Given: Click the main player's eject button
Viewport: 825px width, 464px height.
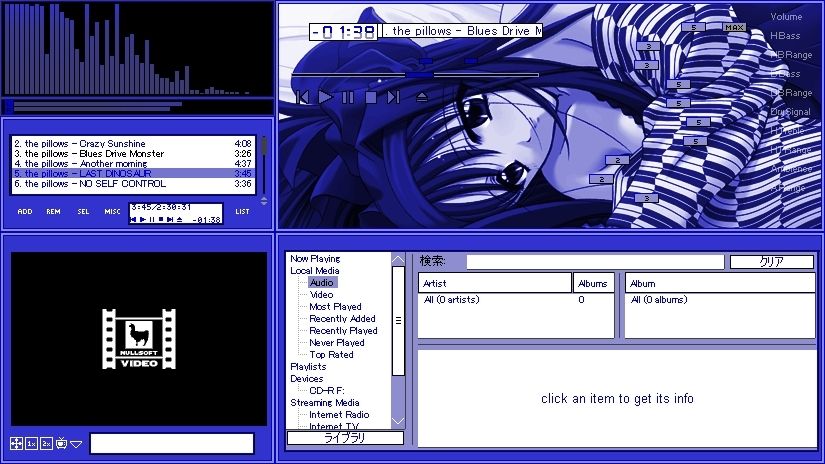Looking at the screenshot, I should click(x=421, y=97).
